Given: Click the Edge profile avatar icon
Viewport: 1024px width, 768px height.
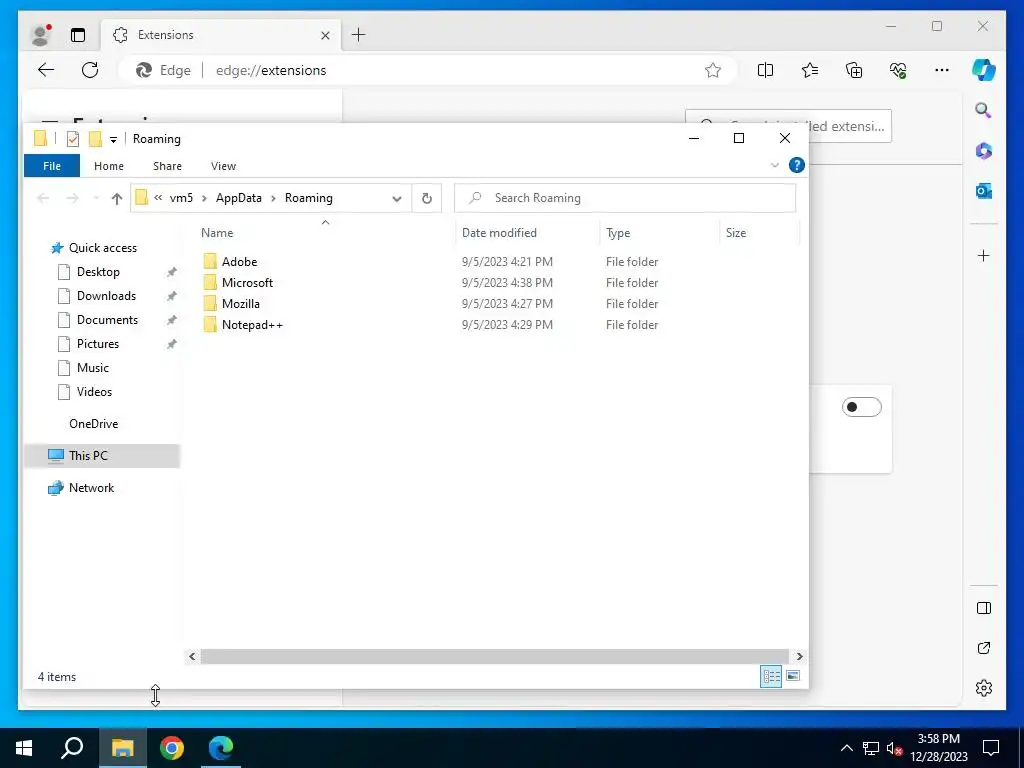Looking at the screenshot, I should (x=40, y=35).
